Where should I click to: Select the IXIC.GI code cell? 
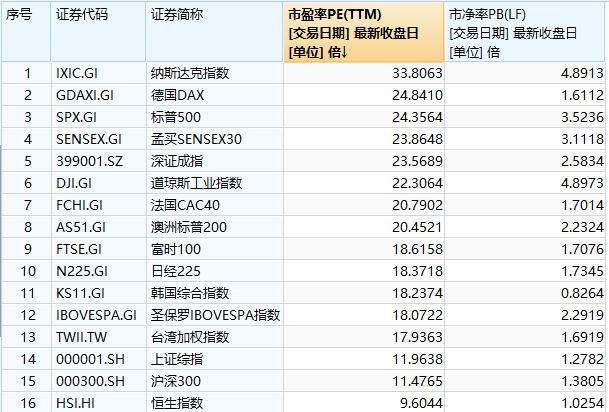[x=98, y=73]
